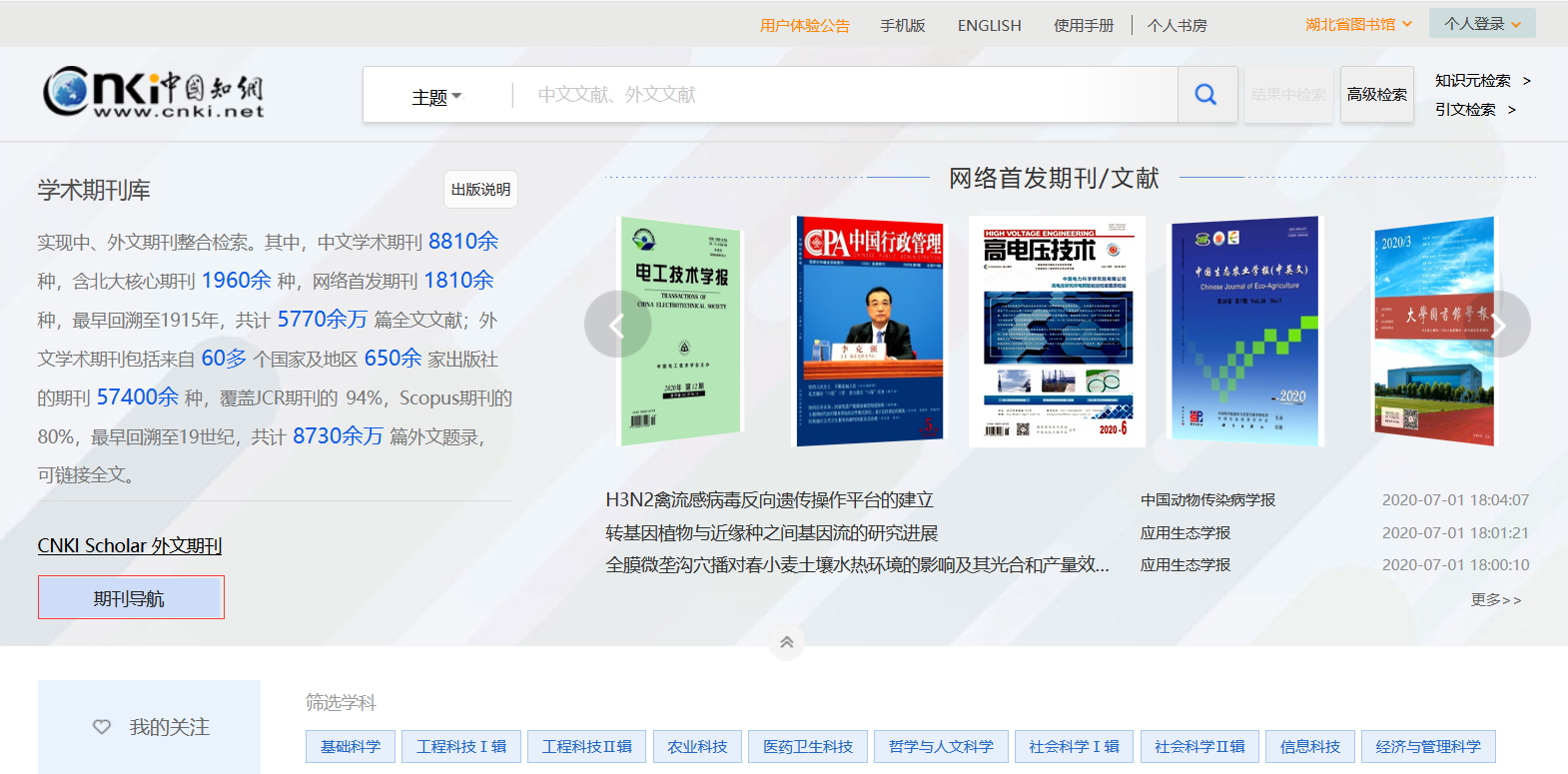1568x774 pixels.
Task: Filter by 医药卫生科技 subject
Action: (x=808, y=747)
